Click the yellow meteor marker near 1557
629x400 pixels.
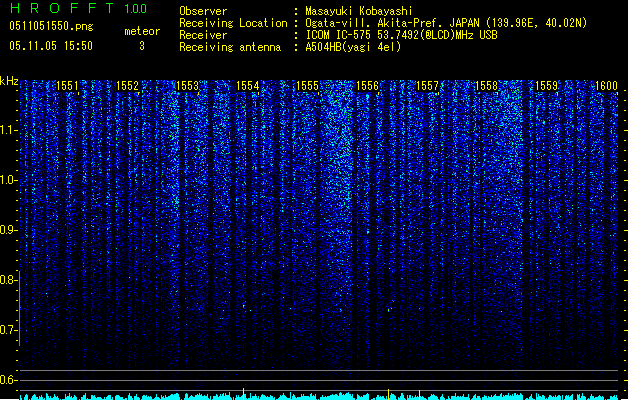click(x=419, y=394)
